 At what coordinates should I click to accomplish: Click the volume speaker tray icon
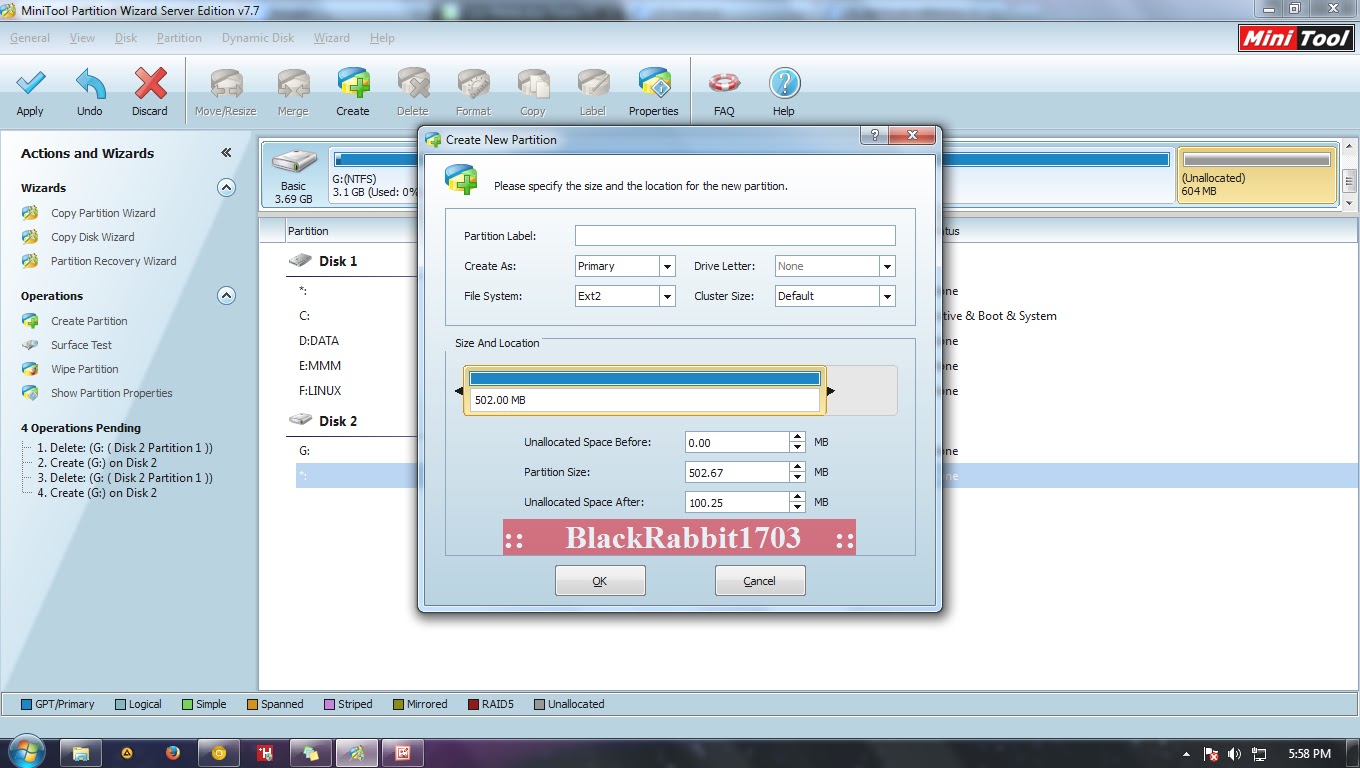point(1234,754)
